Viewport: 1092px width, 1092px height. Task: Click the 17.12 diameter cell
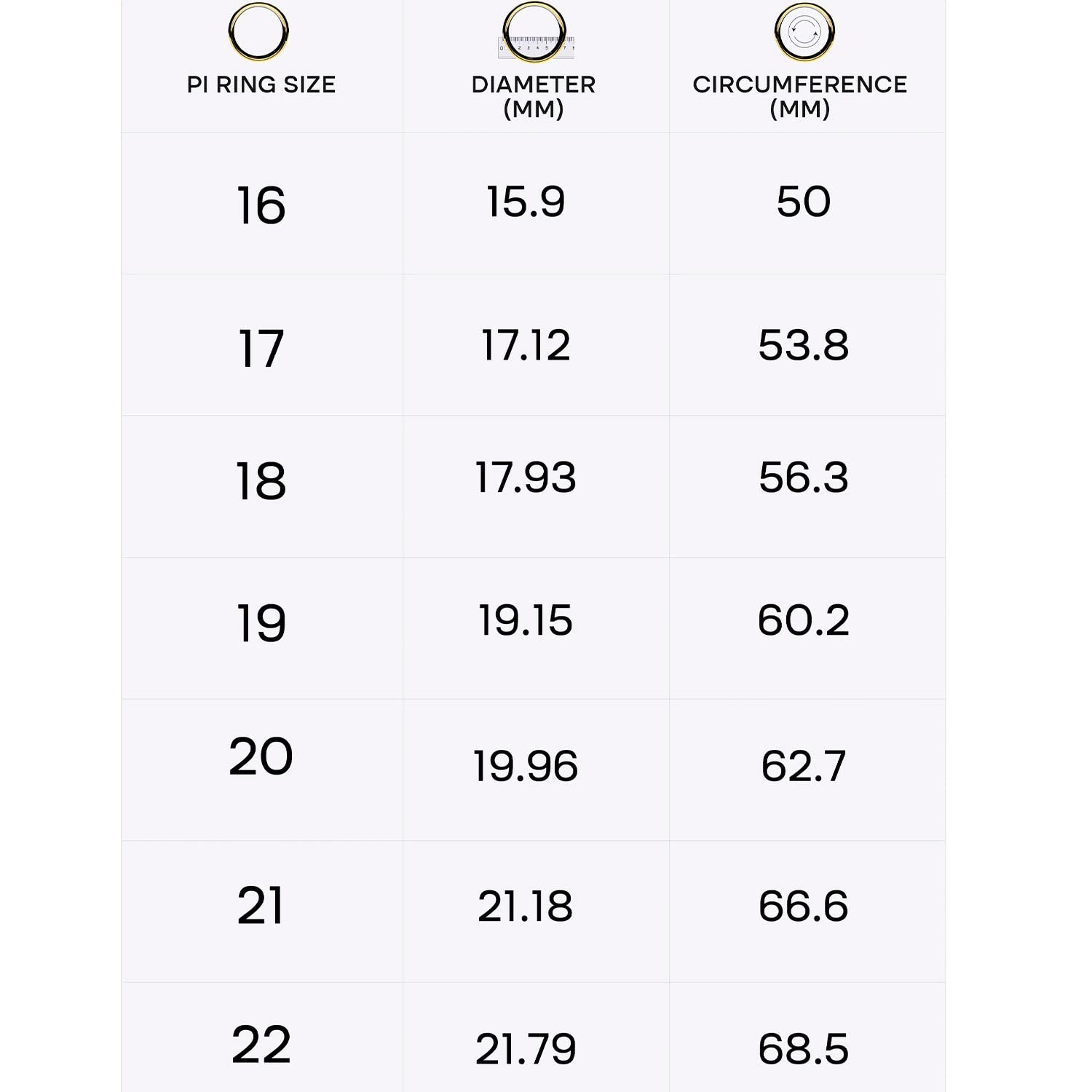coord(526,345)
